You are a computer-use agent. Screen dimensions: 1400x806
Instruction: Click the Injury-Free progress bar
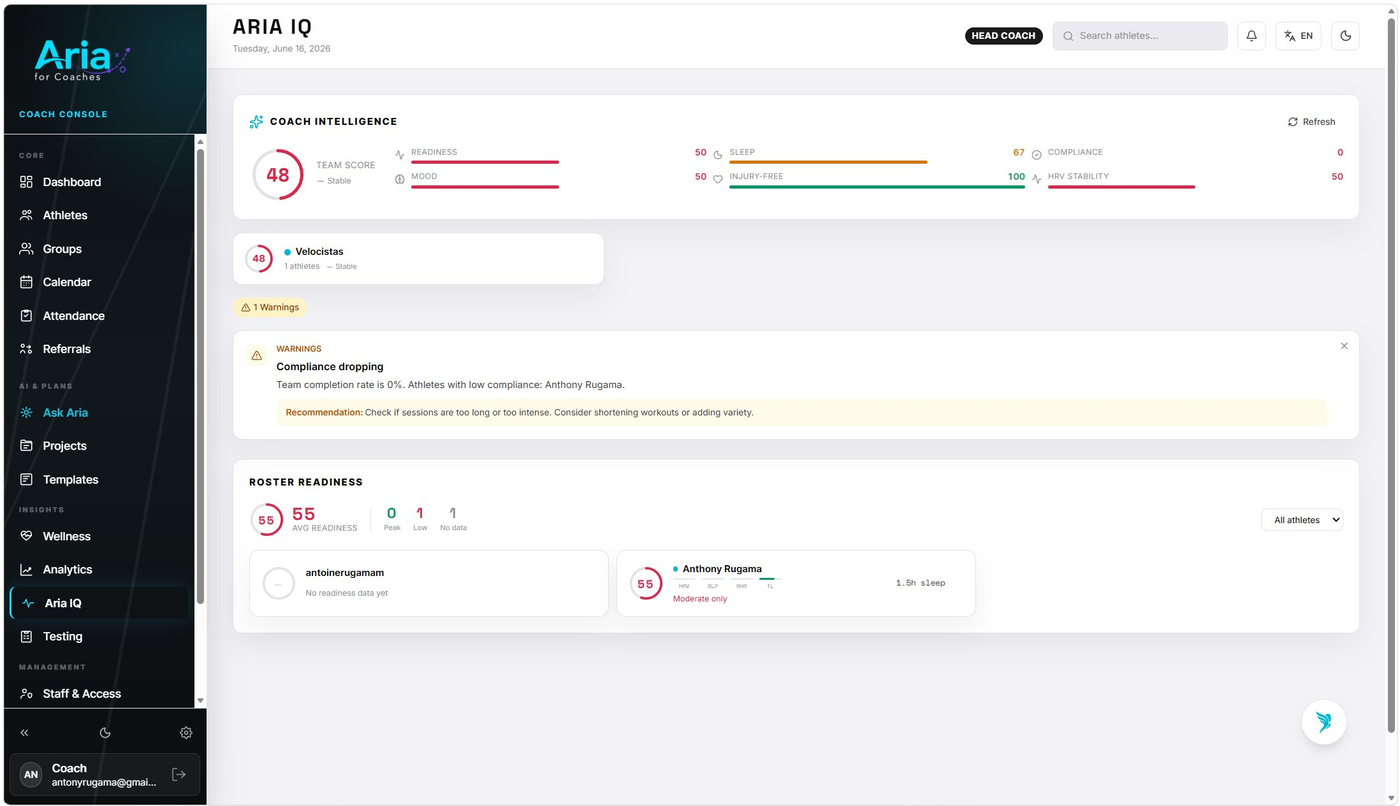877,186
